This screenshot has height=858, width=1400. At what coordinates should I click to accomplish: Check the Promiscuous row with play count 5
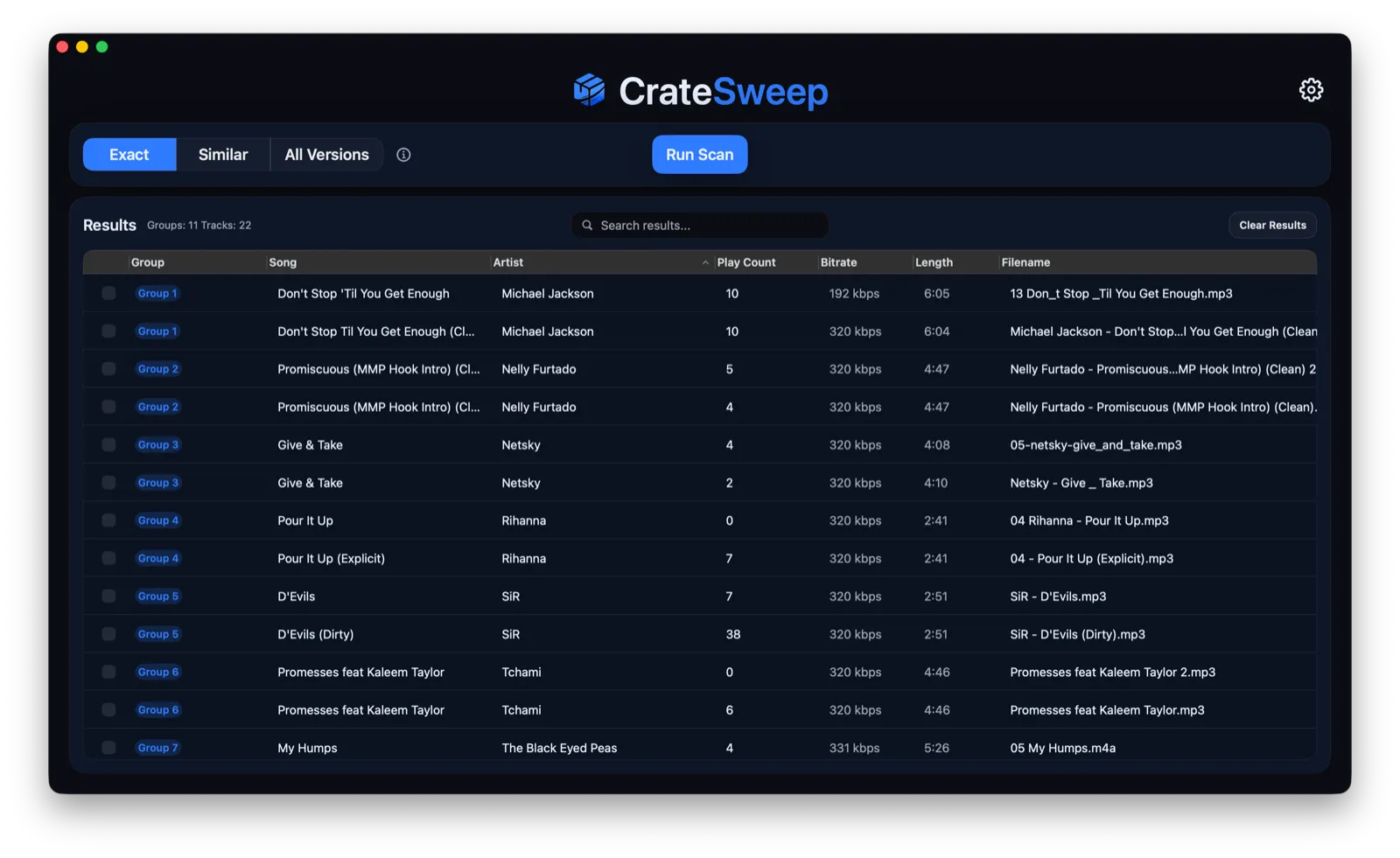tap(108, 369)
